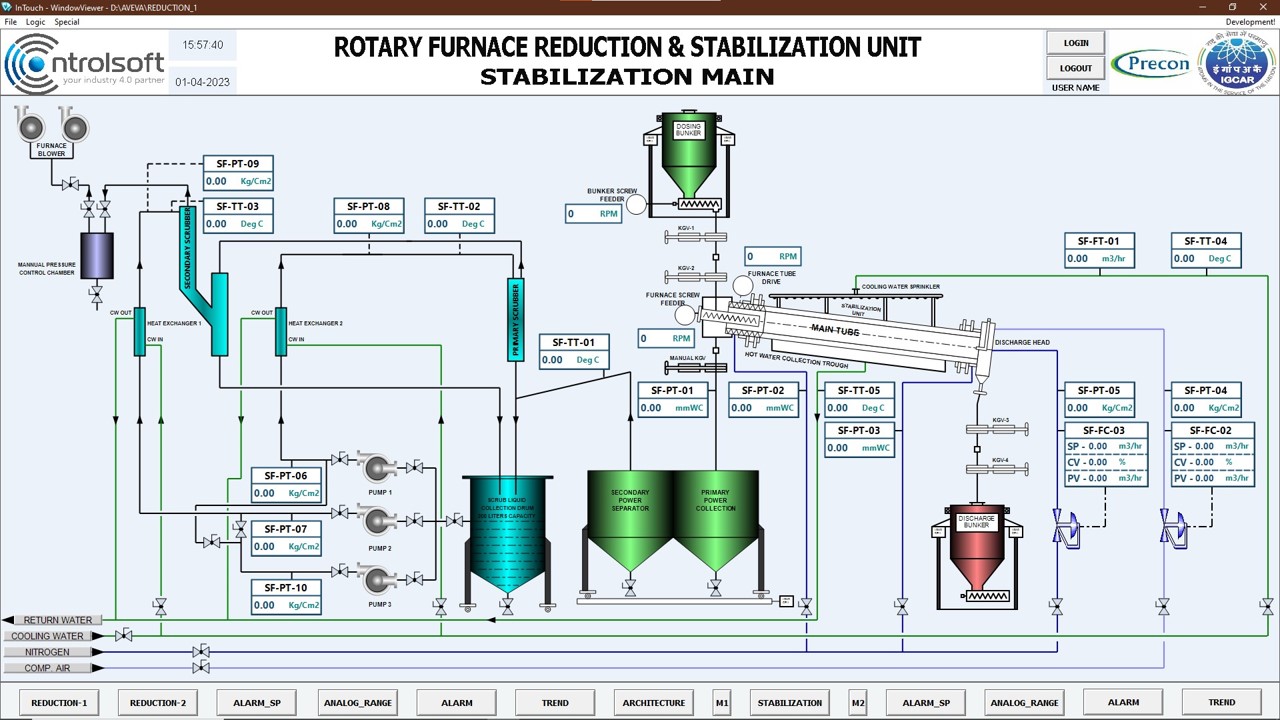Click the KGV-3 gate valve
The height and width of the screenshot is (720, 1280).
point(997,429)
